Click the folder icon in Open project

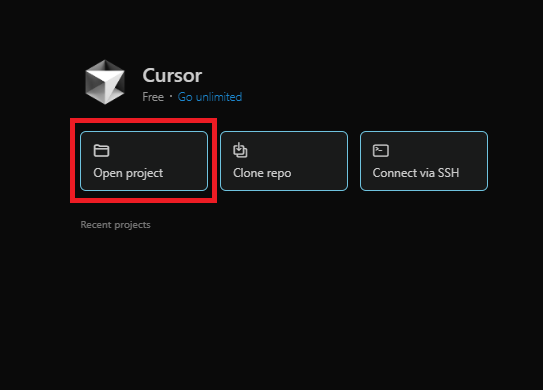tap(101, 151)
